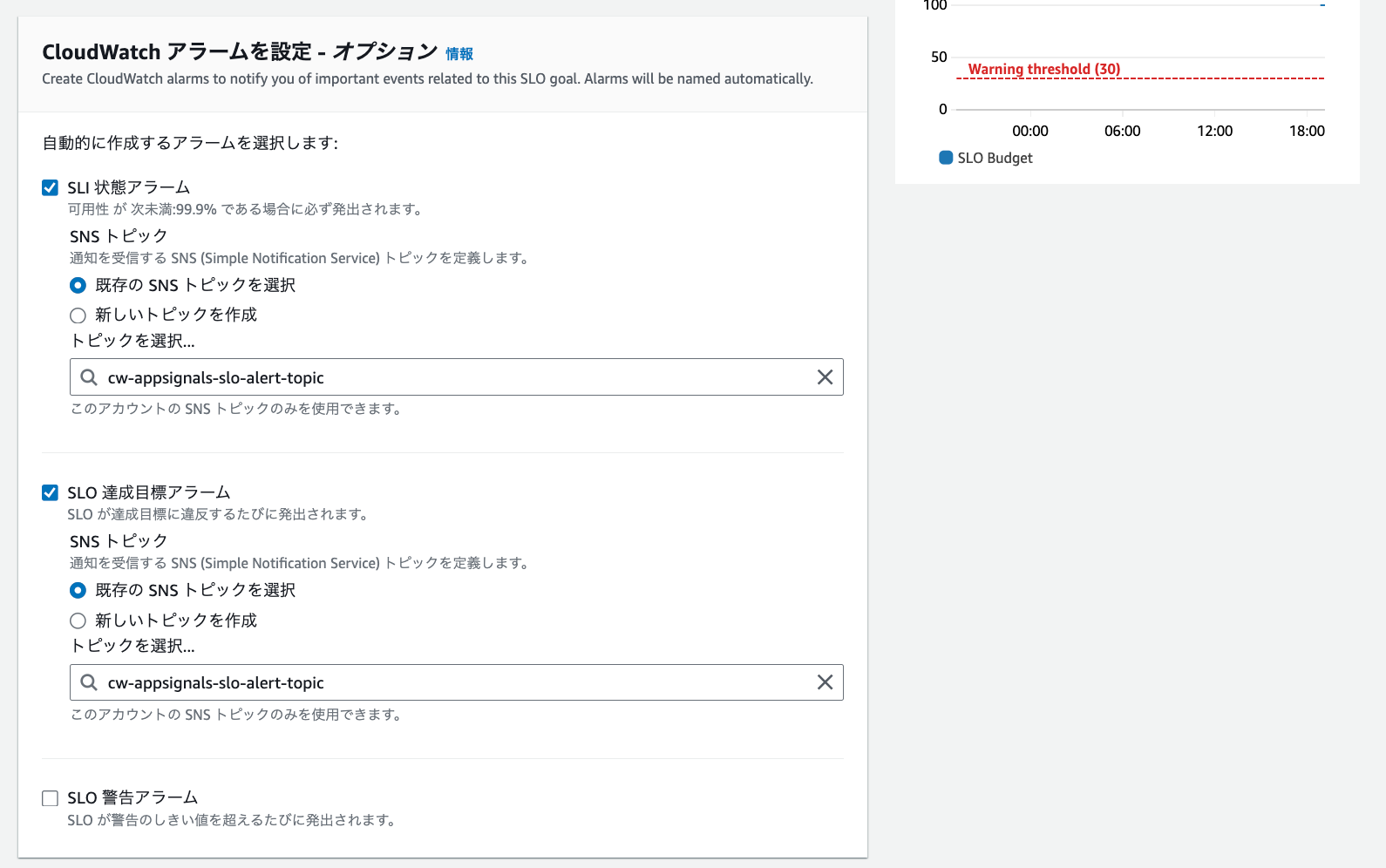The height and width of the screenshot is (868, 1386).
Task: Click the 00:00 time label on chart
Action: (1029, 131)
